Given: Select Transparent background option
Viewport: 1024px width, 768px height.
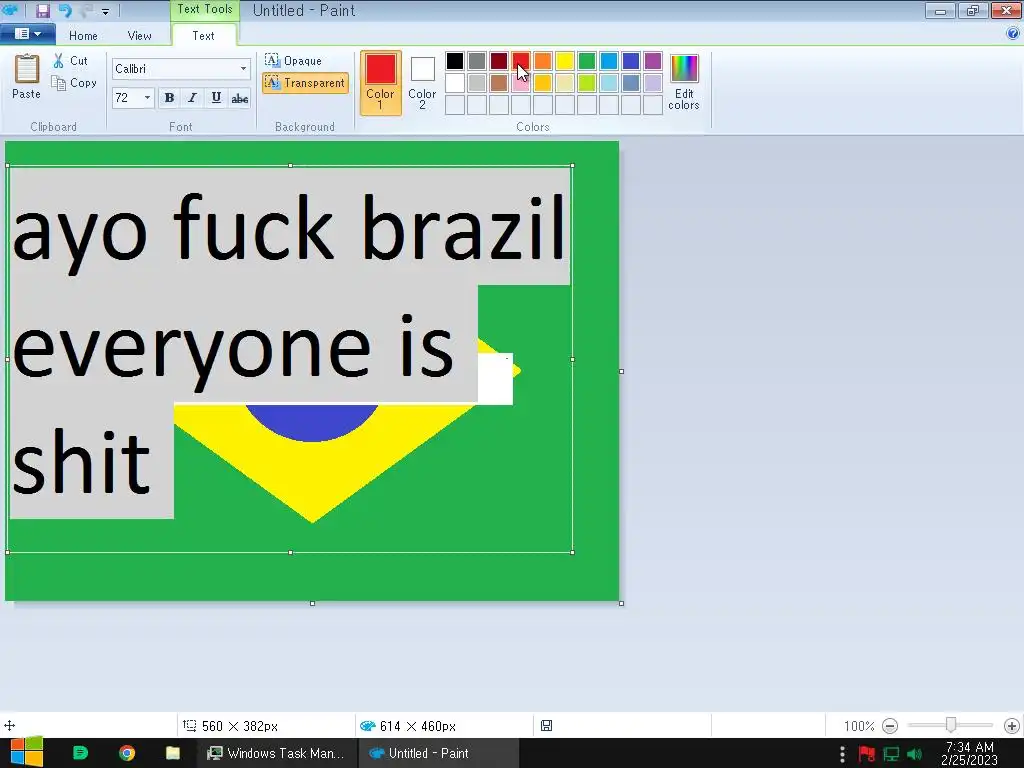Looking at the screenshot, I should 305,83.
